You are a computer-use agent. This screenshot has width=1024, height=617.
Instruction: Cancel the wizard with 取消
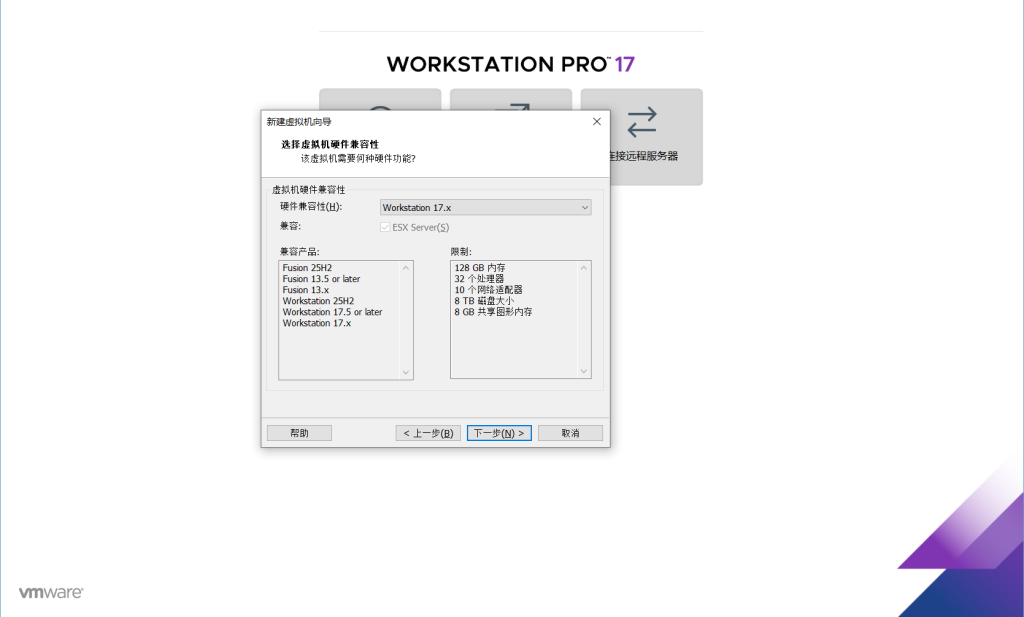click(570, 433)
